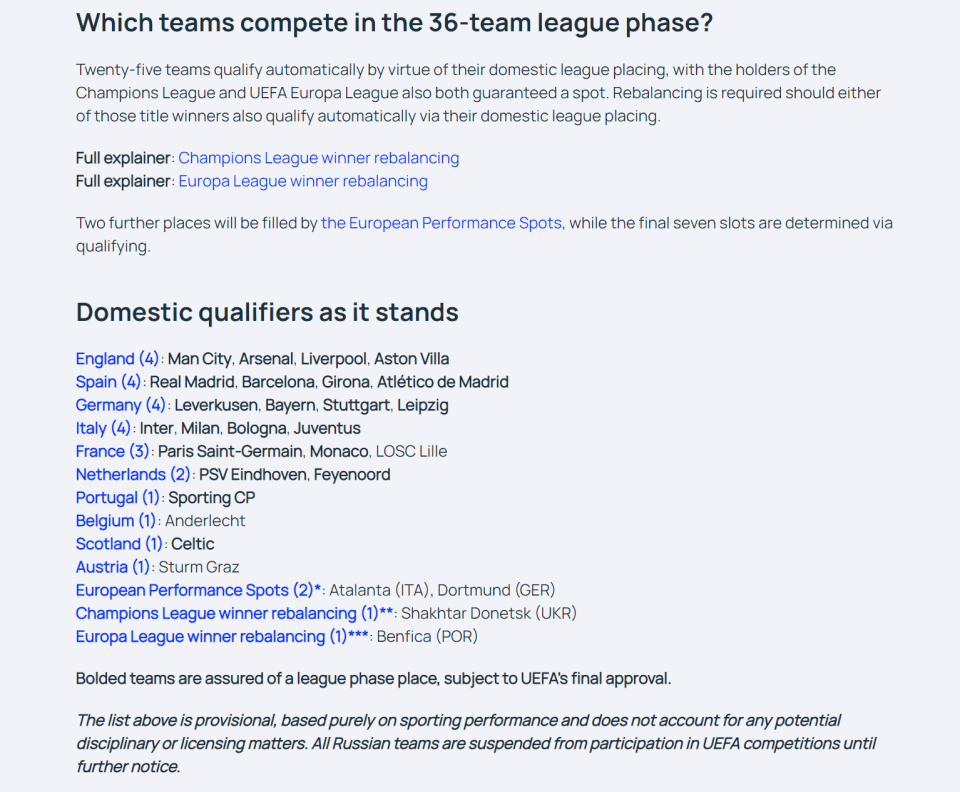Click the Domestic qualifiers as it stands heading
This screenshot has height=792, width=960.
pyautogui.click(x=267, y=312)
